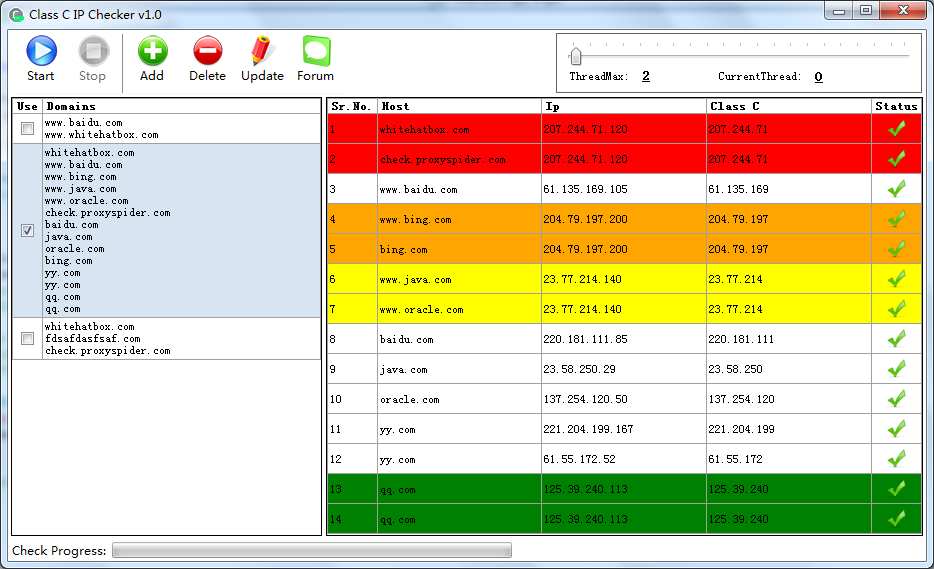This screenshot has height=569, width=934.
Task: Click the Start play icon
Action: coord(41,51)
